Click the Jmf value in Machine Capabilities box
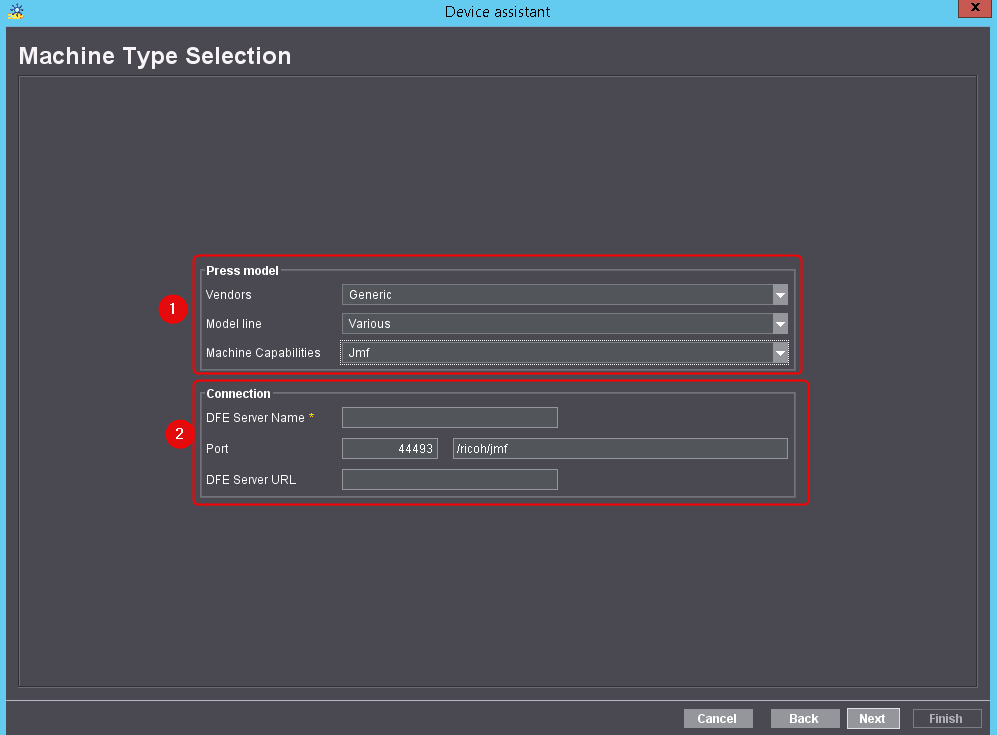 (x=556, y=353)
